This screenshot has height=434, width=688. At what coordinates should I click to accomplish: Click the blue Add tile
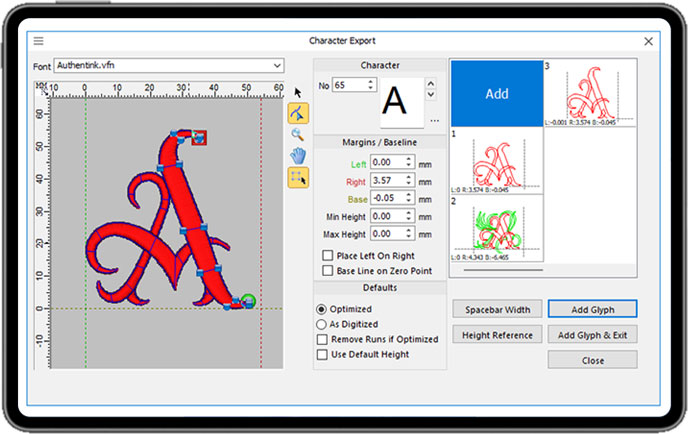[x=496, y=93]
